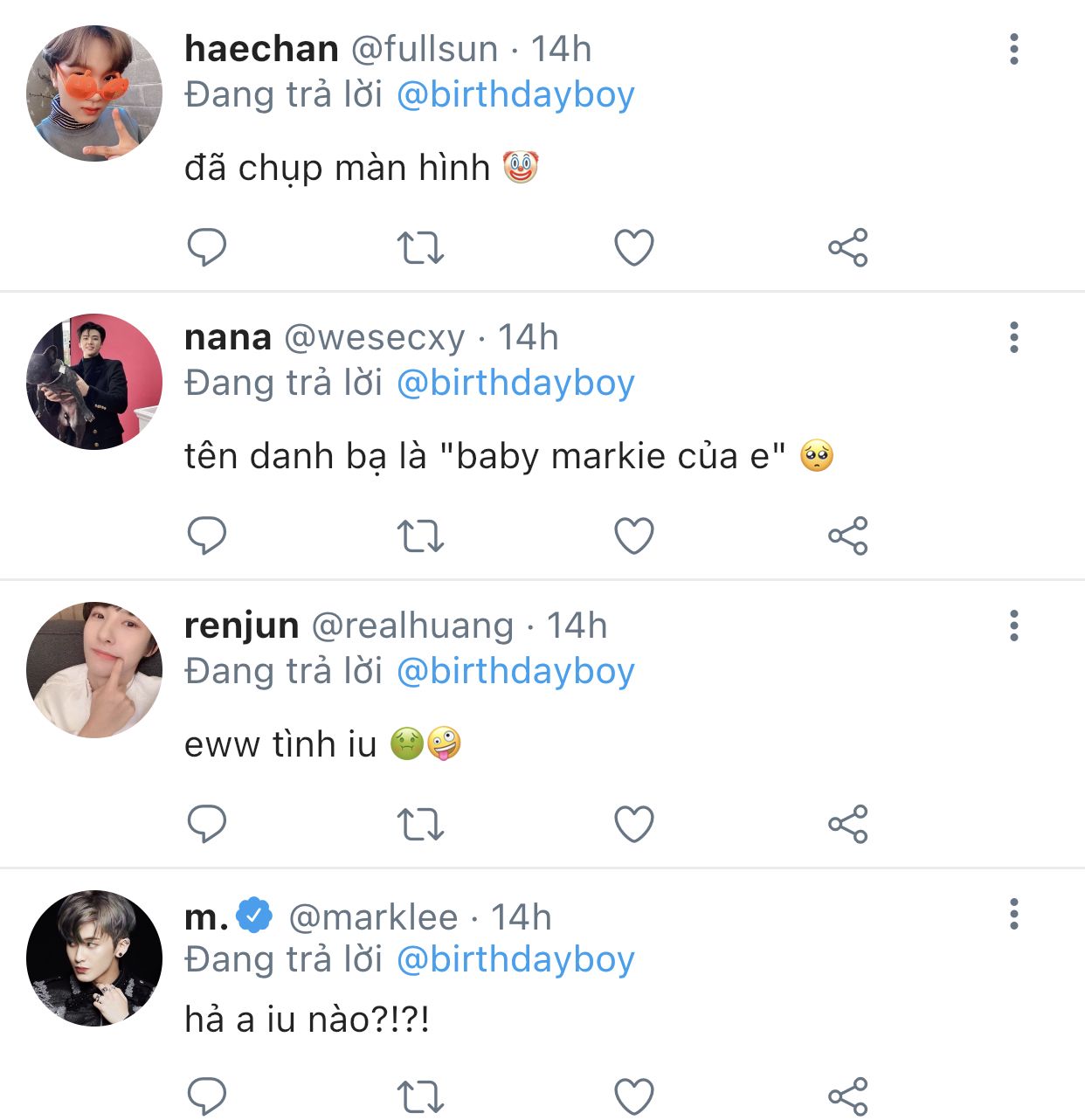
Task: Click the verified badge next to m.
Action: pos(255,916)
